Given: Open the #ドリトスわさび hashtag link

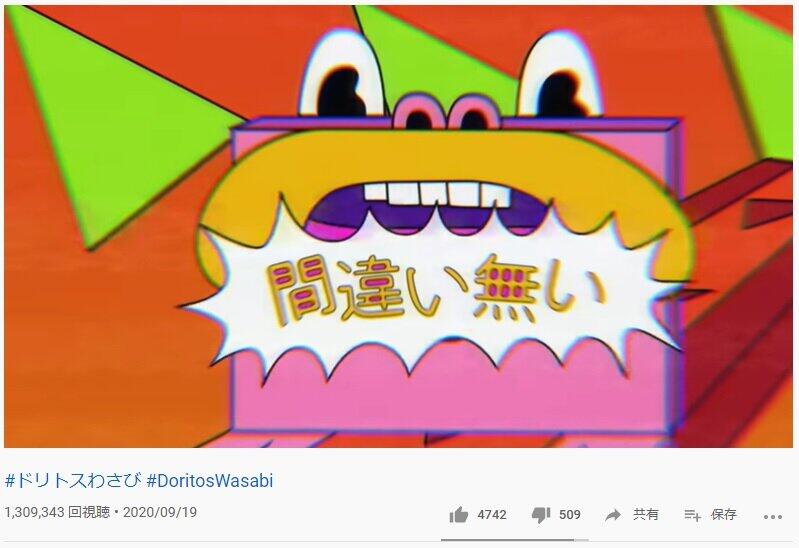Looking at the screenshot, I should 73,481.
